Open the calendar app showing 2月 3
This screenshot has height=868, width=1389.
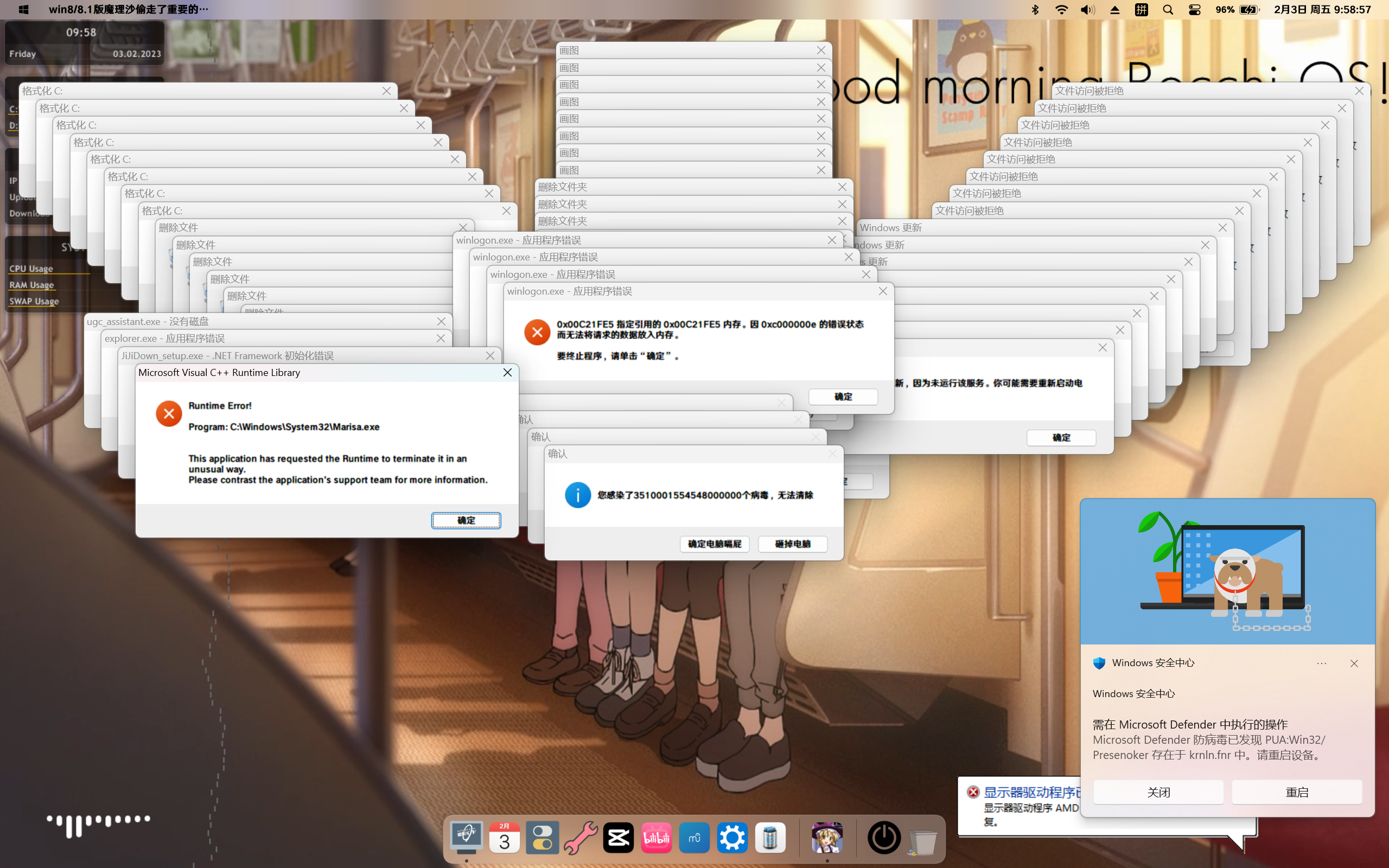point(505,838)
